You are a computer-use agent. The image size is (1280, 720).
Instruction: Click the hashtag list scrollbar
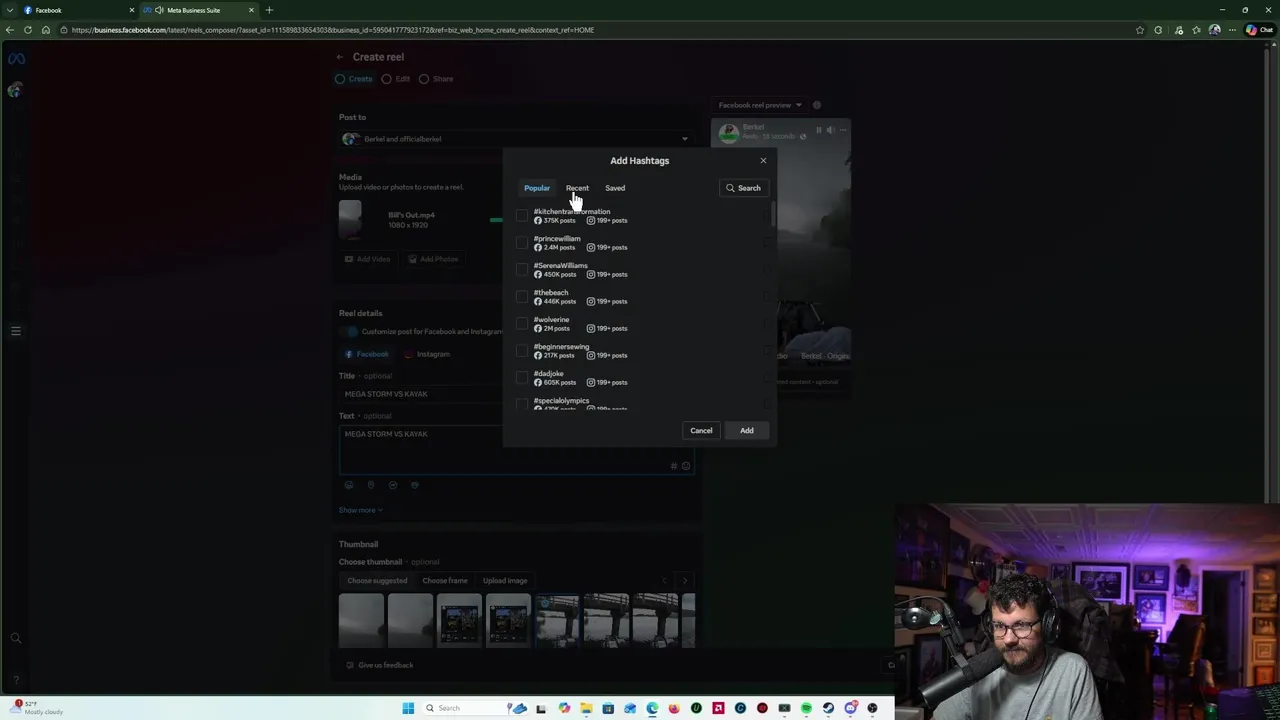(x=772, y=215)
